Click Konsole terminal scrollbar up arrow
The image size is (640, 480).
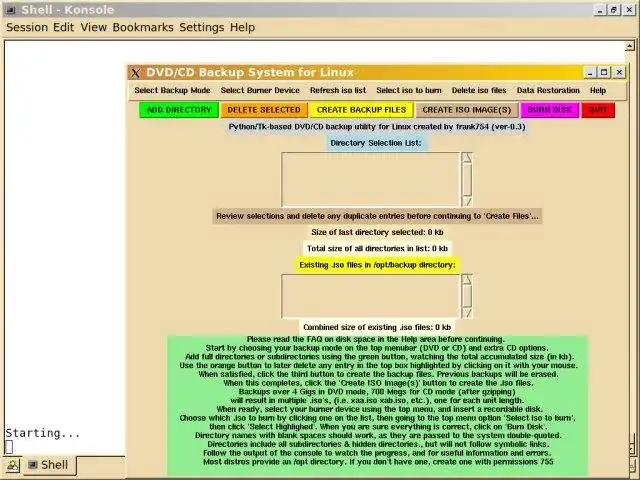coord(630,46)
